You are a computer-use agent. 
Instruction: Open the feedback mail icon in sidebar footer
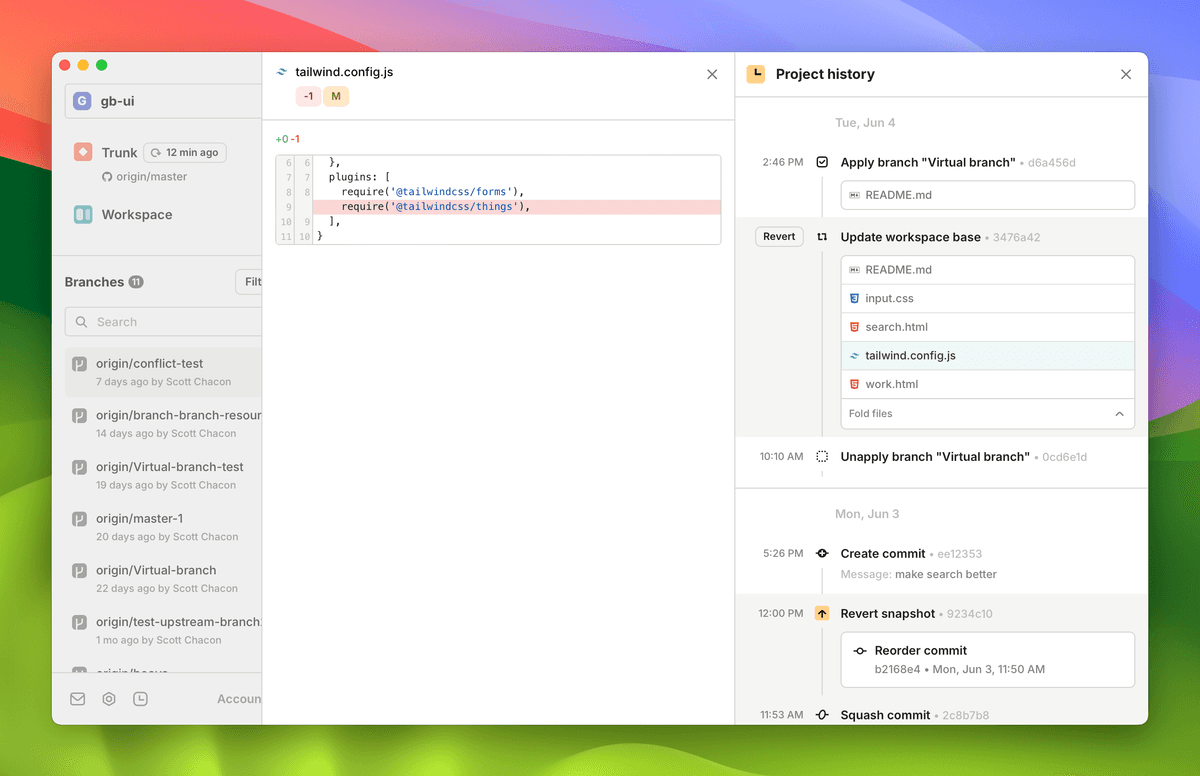coord(78,699)
